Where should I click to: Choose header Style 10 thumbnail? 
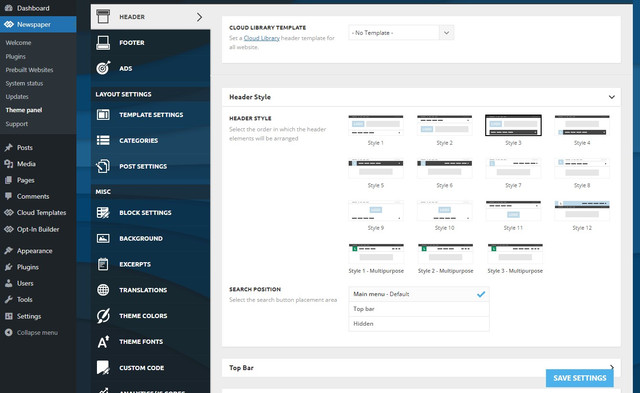pos(444,211)
